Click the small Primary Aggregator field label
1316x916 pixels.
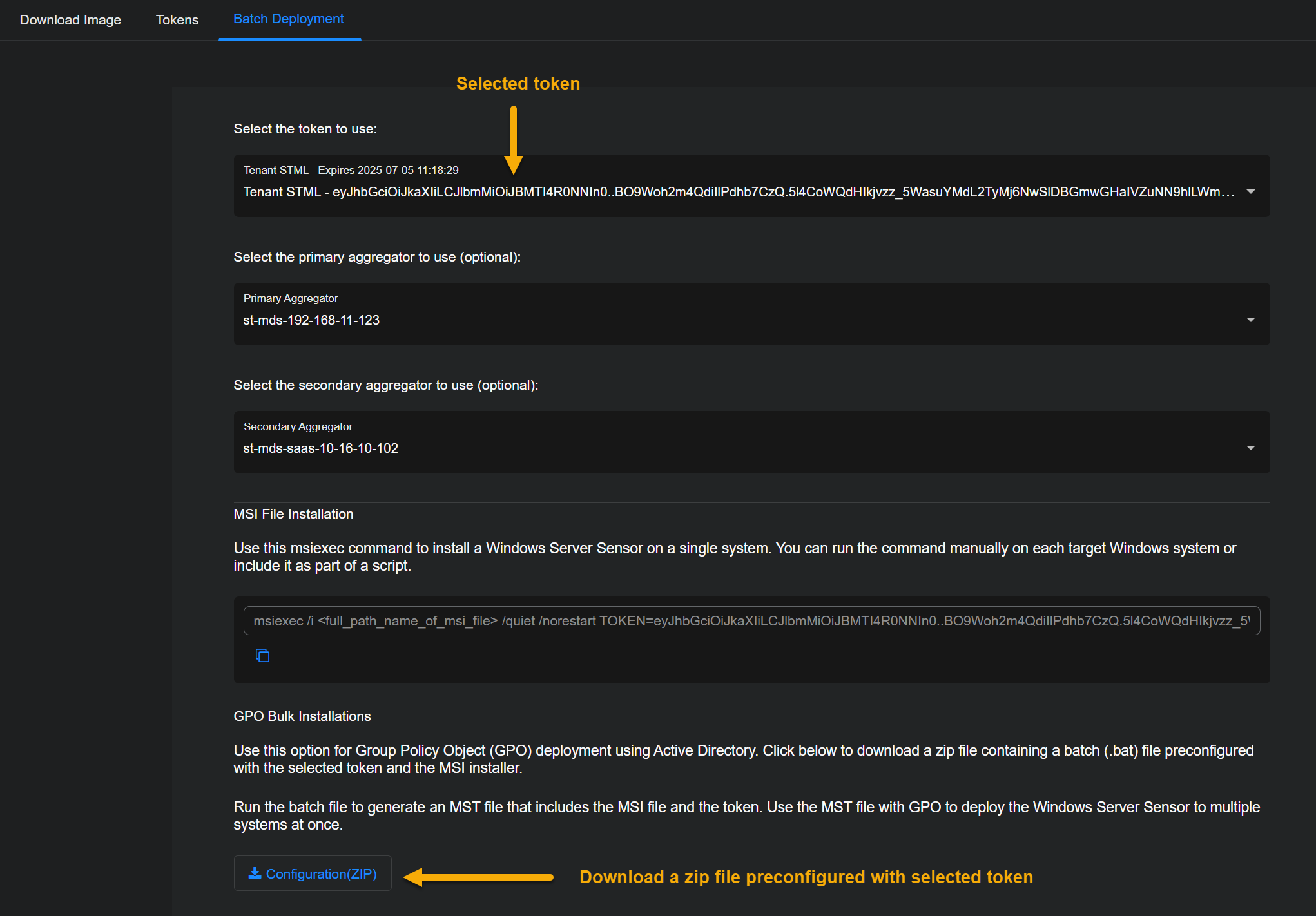tap(291, 298)
